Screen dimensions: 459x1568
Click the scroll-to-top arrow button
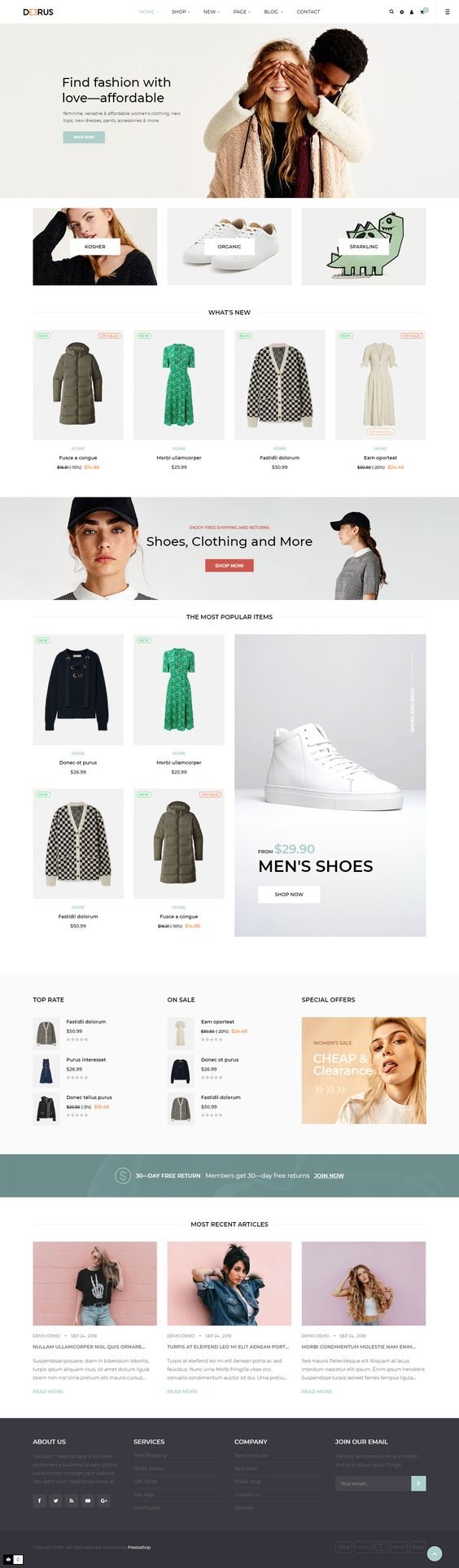click(x=435, y=1553)
